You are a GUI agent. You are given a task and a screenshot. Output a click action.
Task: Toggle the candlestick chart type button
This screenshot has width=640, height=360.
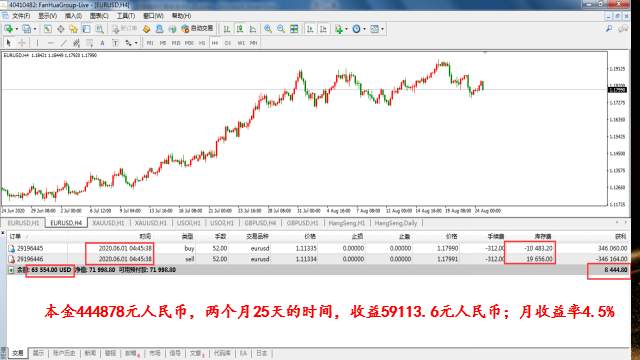[x=240, y=29]
